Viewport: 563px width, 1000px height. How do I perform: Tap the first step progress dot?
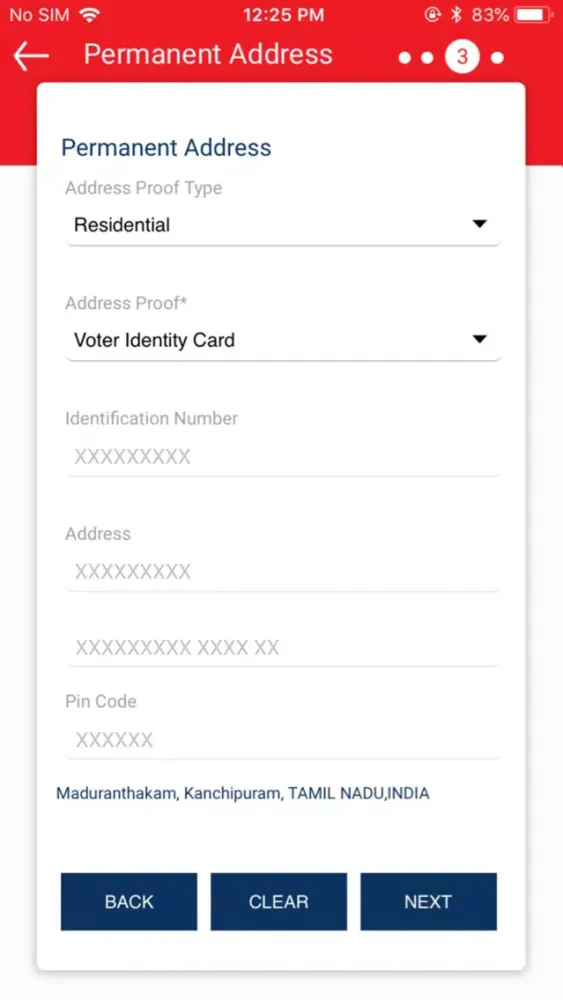404,58
